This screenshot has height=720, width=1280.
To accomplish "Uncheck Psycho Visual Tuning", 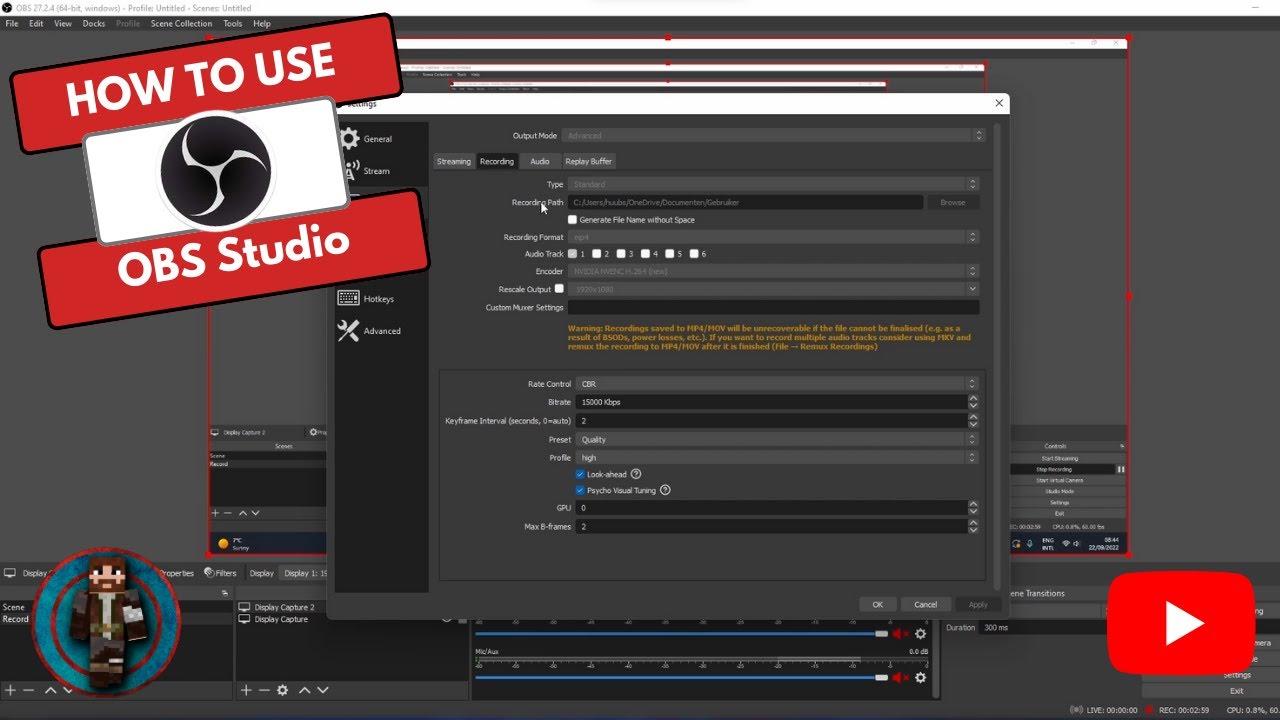I will coord(580,490).
